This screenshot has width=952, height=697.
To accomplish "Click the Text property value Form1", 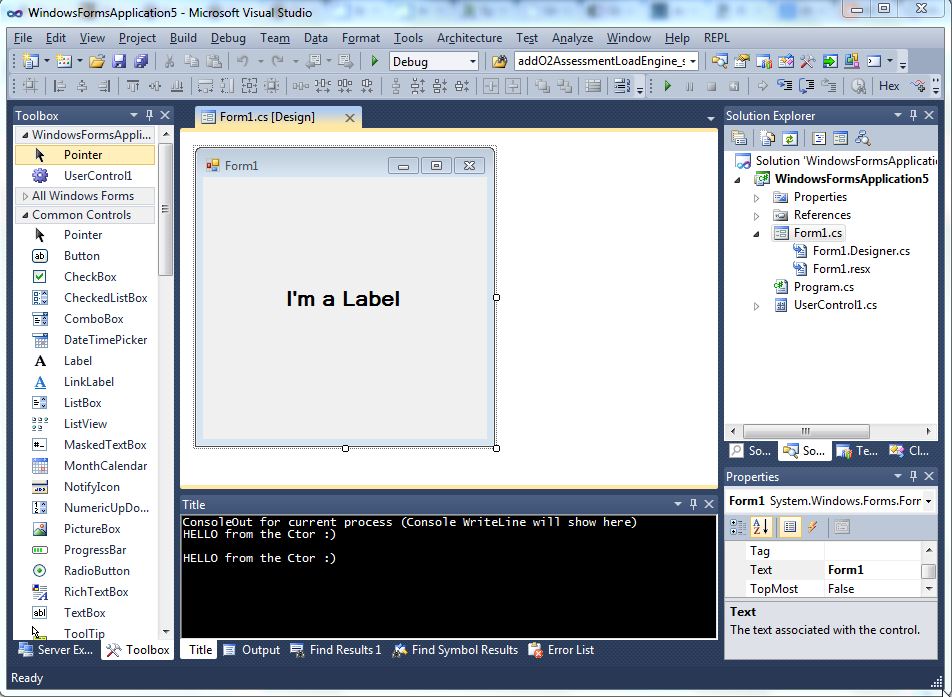I will click(x=872, y=570).
